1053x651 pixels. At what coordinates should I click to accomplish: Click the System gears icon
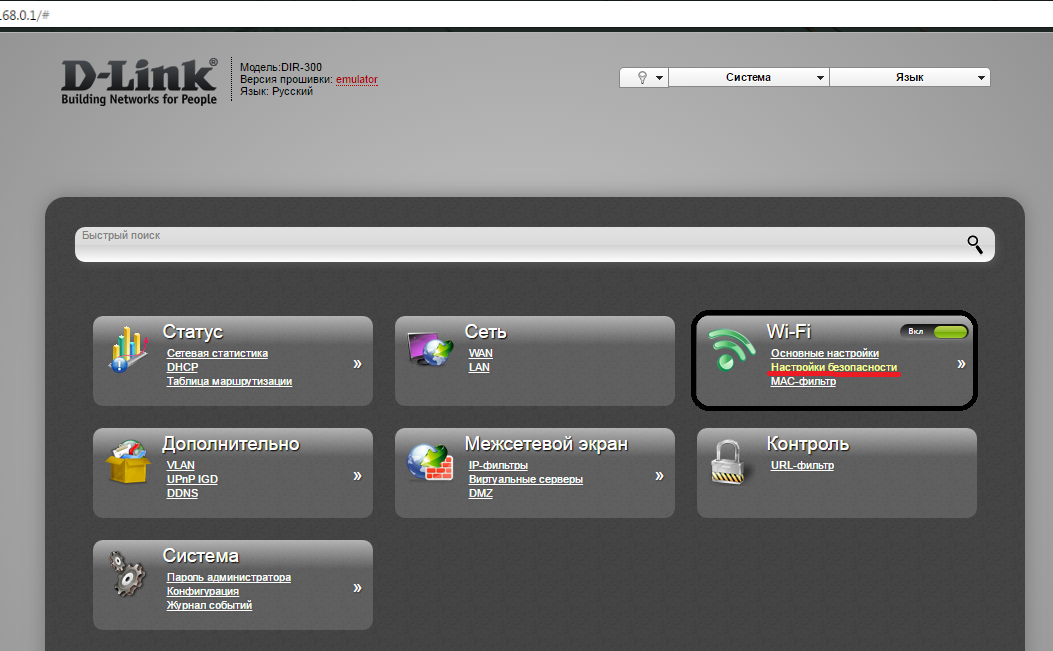pyautogui.click(x=128, y=574)
